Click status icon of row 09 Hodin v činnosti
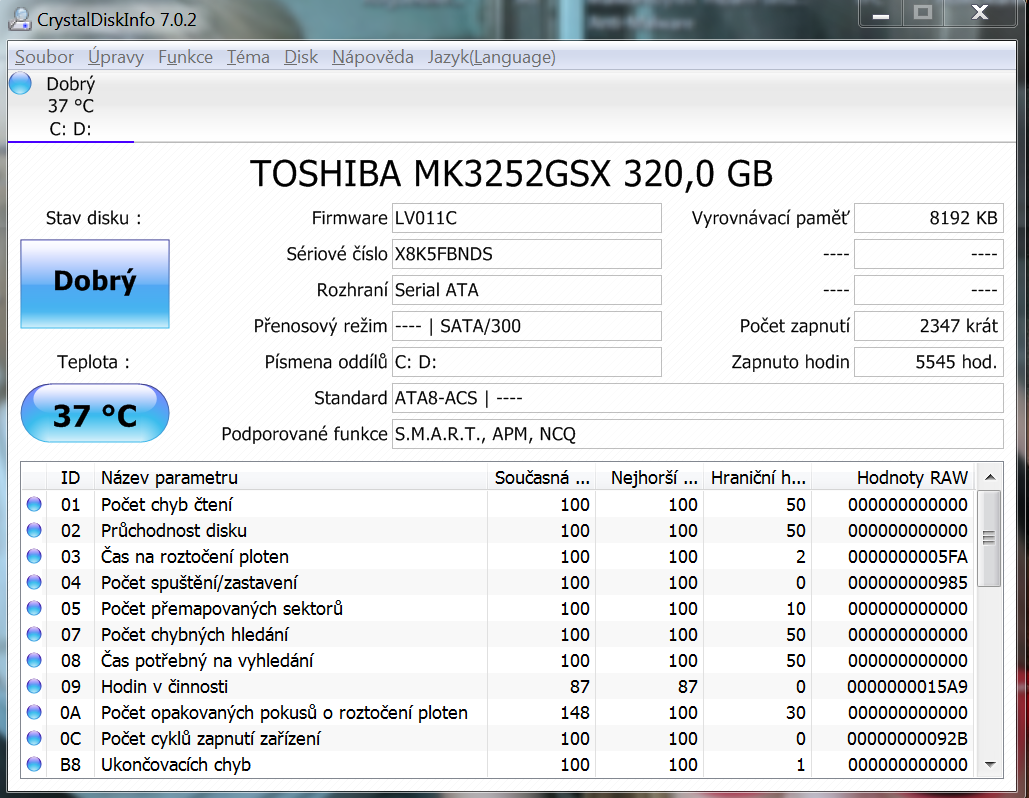 34,686
